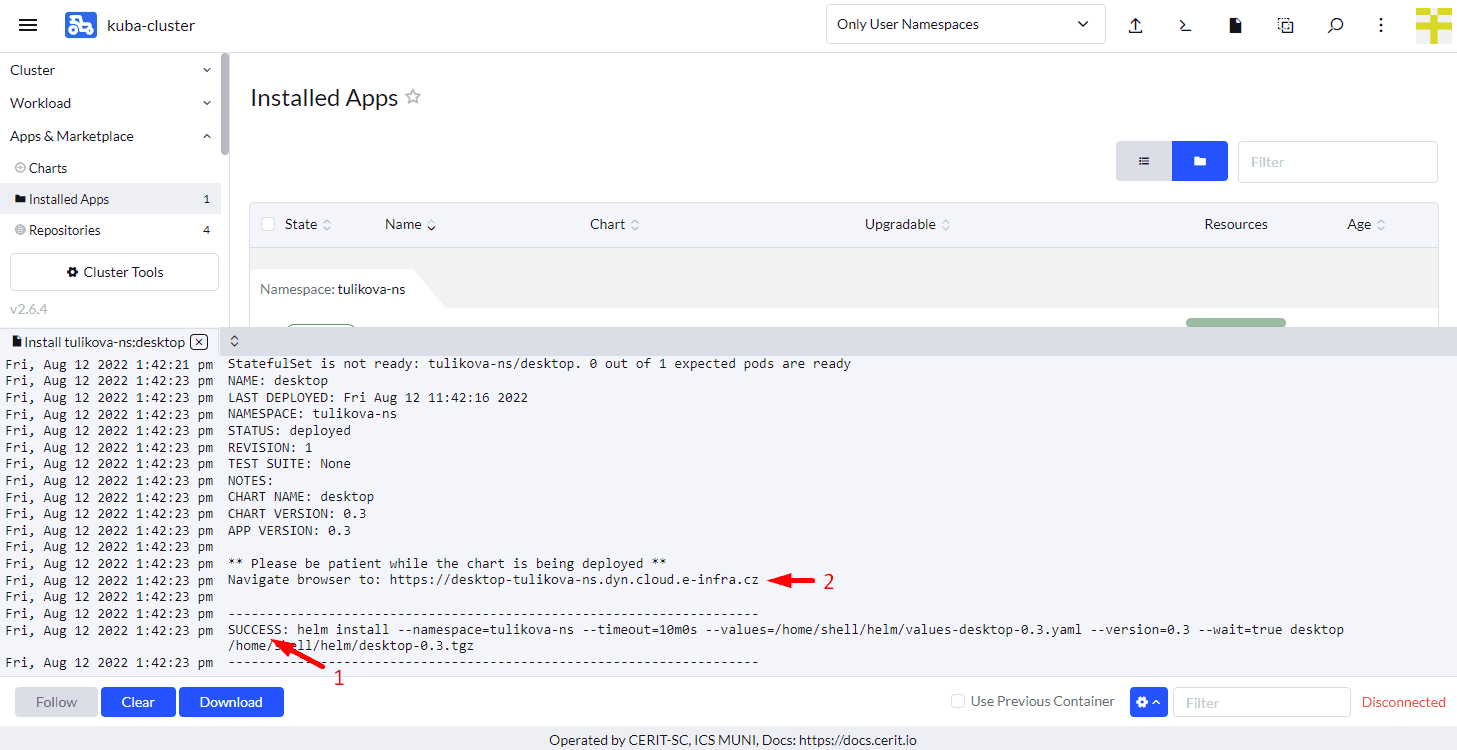This screenshot has height=750, width=1457.
Task: Open the Only User Namespaces dropdown
Action: pyautogui.click(x=965, y=24)
